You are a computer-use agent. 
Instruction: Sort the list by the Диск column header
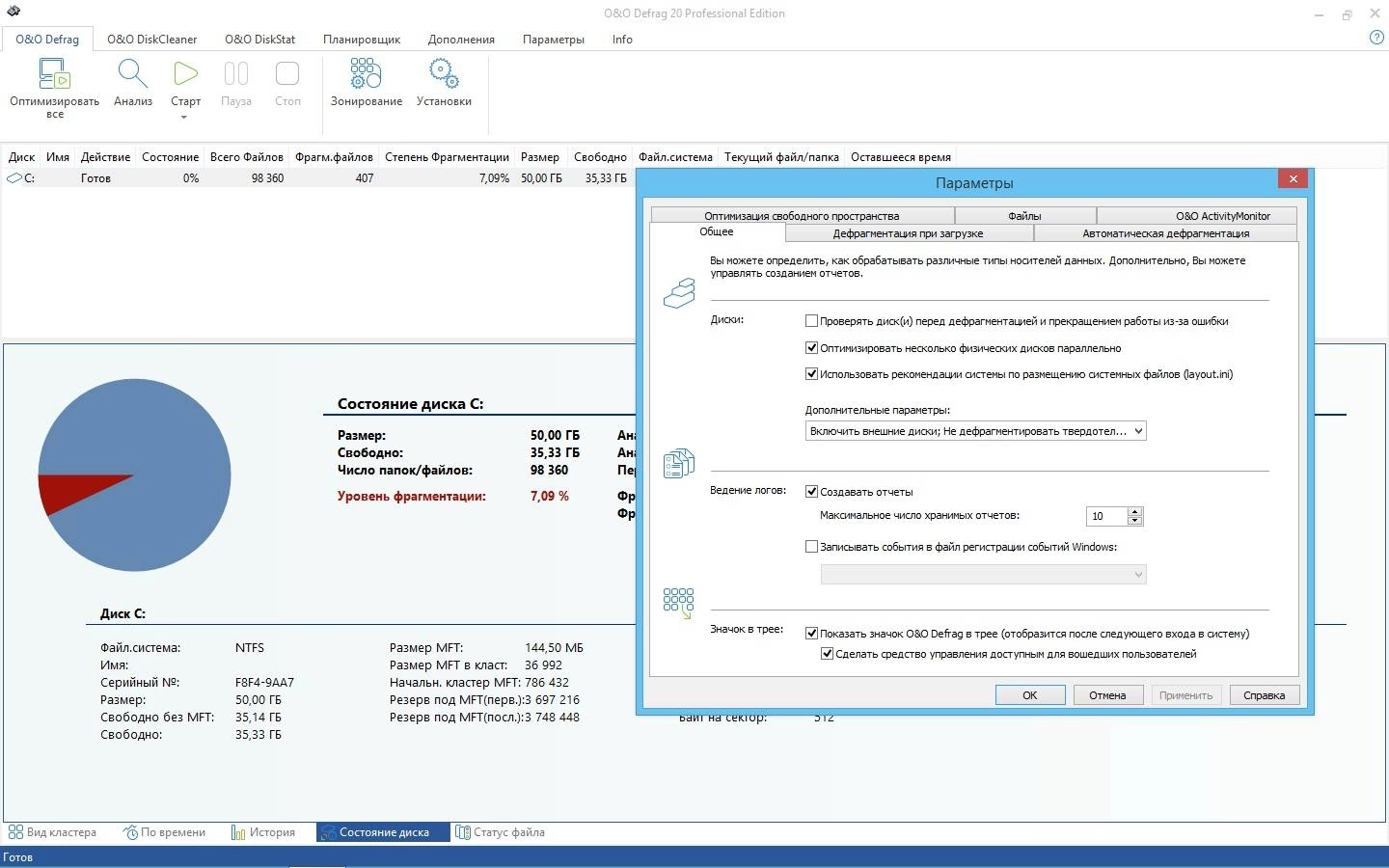(x=21, y=157)
